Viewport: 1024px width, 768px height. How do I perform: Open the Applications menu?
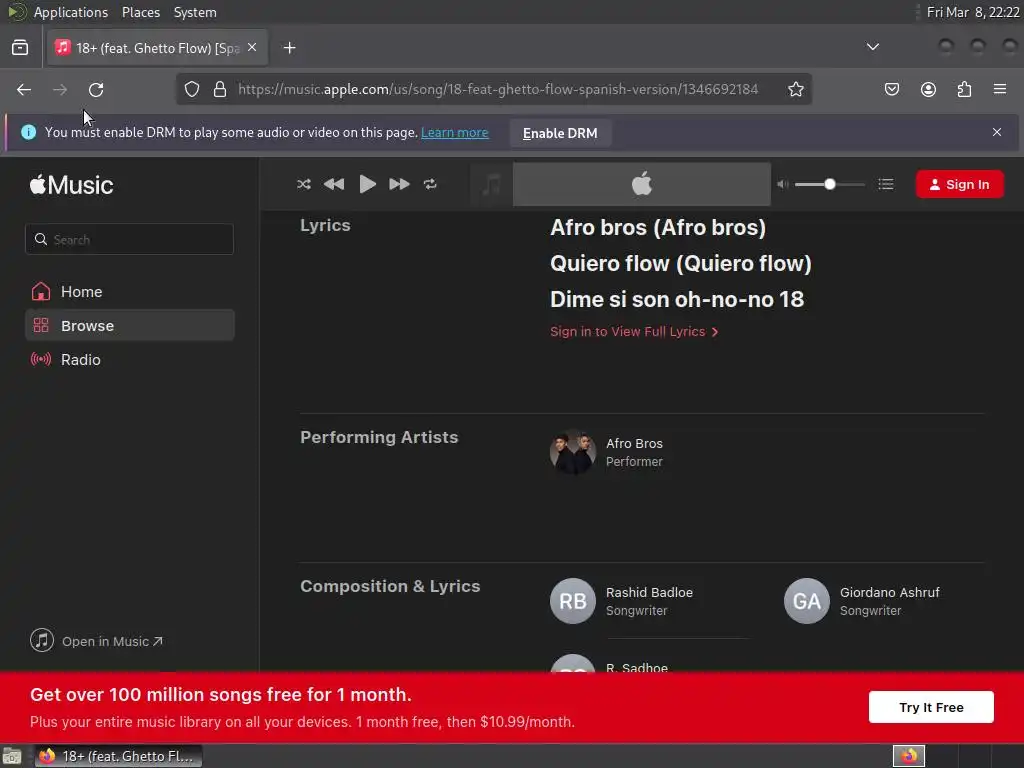(71, 12)
